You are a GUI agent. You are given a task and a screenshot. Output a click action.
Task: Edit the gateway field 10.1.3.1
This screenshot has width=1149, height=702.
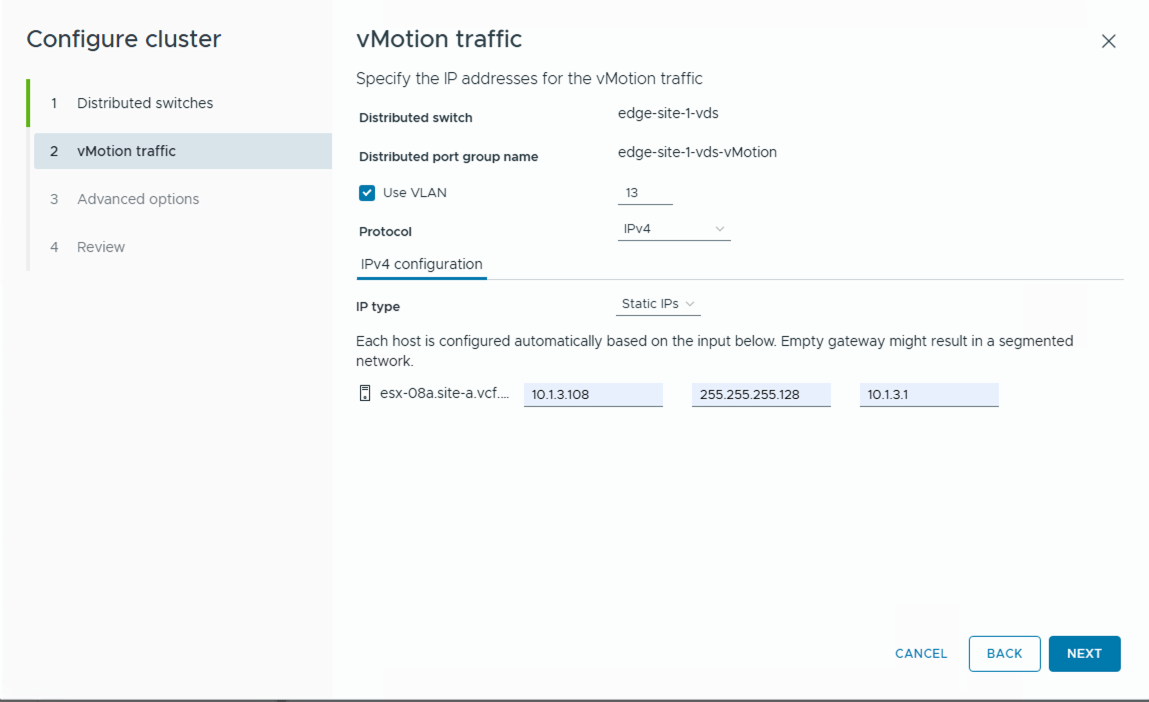[928, 394]
